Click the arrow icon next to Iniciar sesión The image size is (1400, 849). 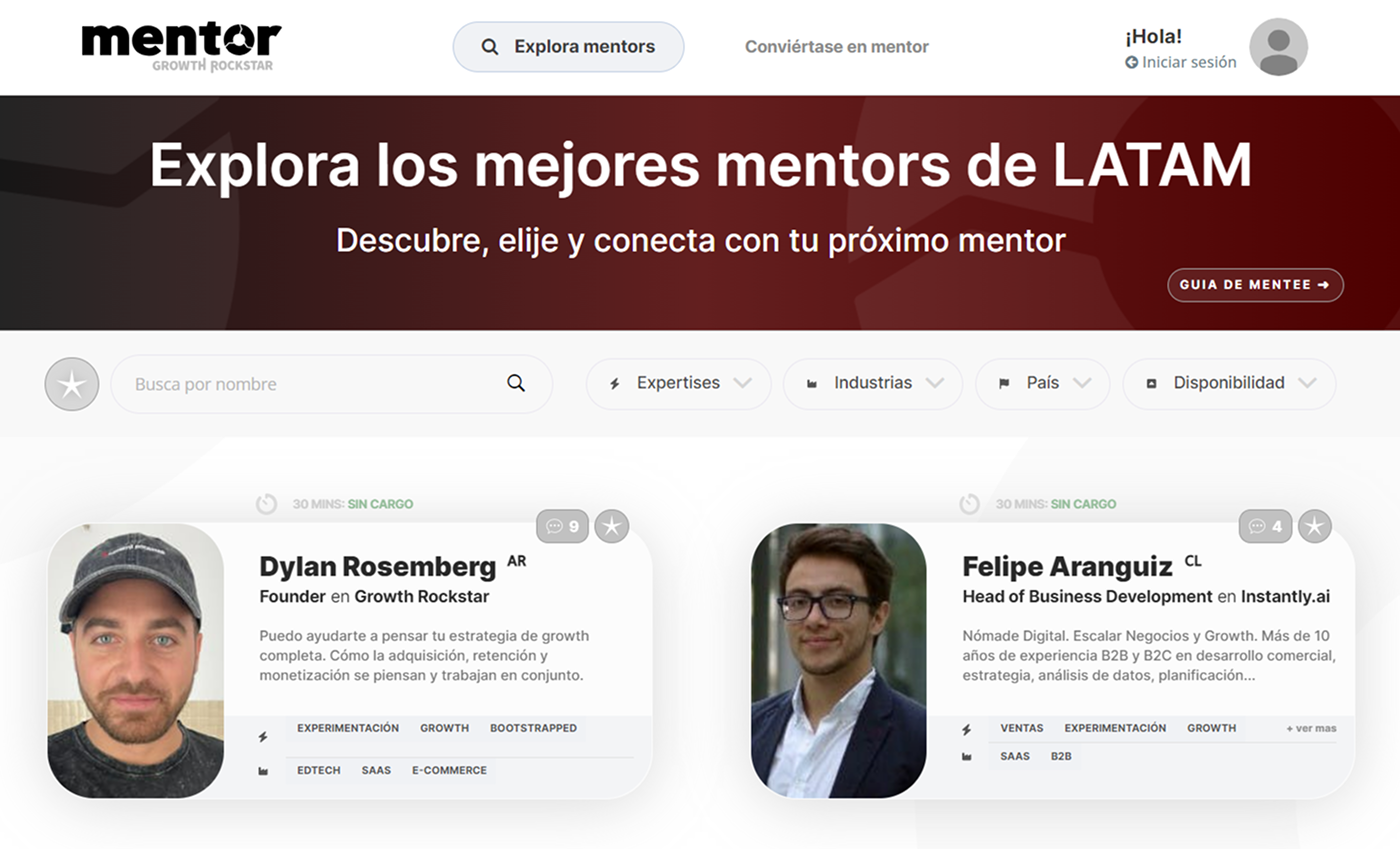point(1131,62)
